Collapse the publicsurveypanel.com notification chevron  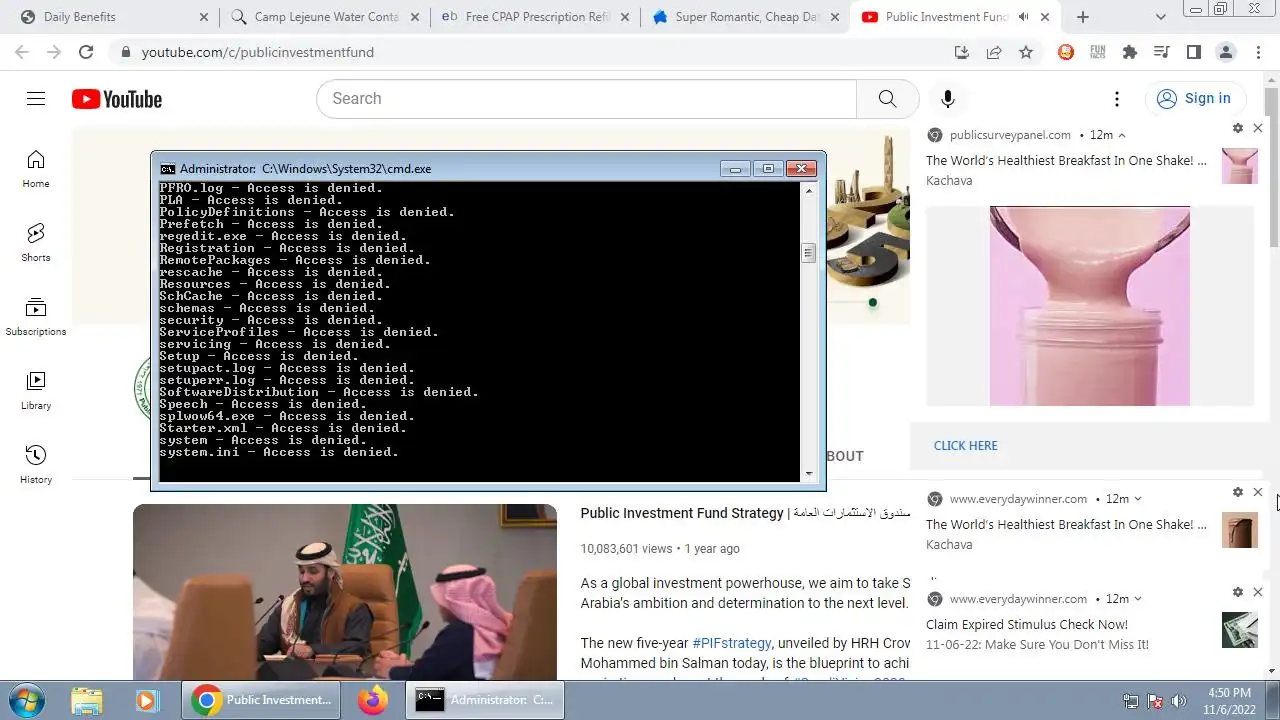click(1122, 135)
